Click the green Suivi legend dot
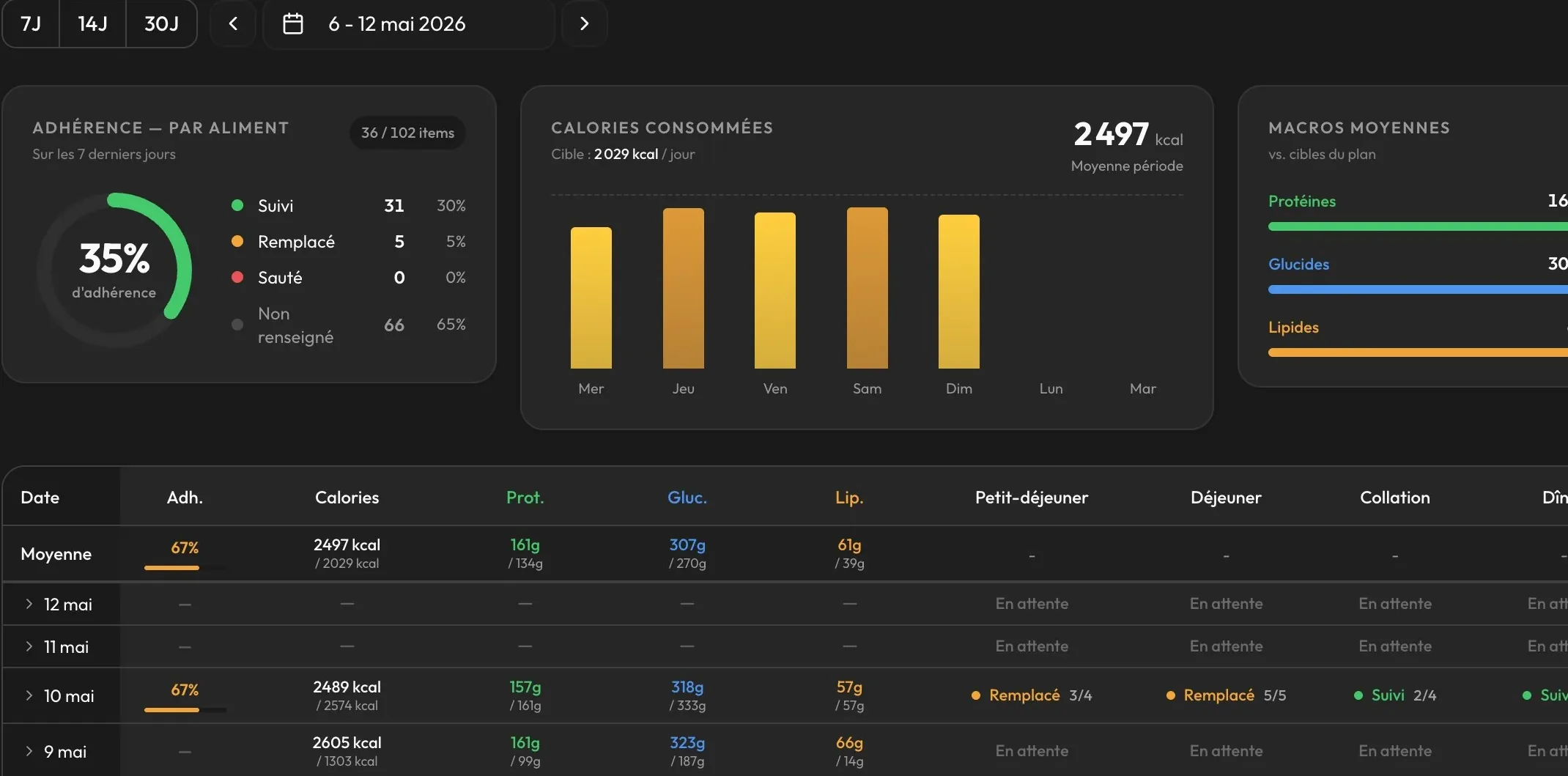The image size is (1568, 776). [x=237, y=205]
